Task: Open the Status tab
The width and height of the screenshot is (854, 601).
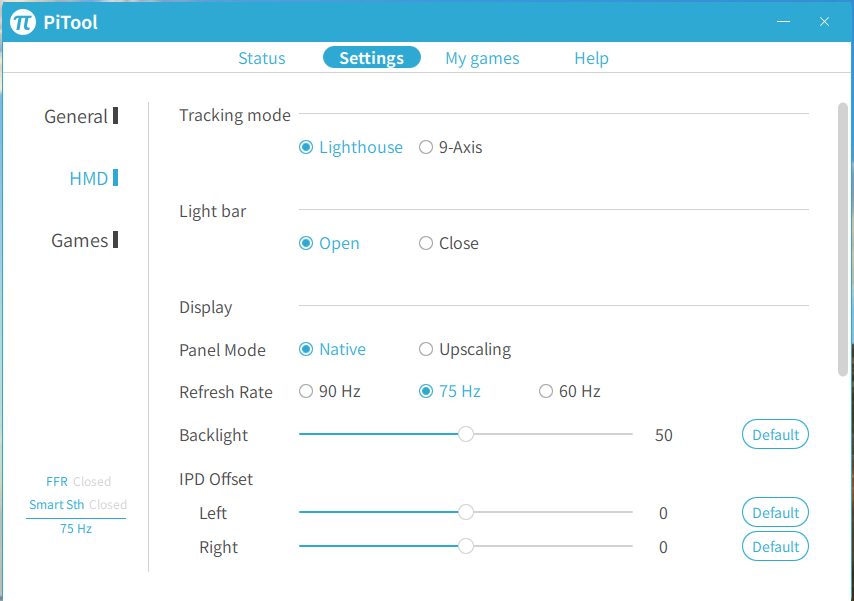Action: tap(261, 58)
